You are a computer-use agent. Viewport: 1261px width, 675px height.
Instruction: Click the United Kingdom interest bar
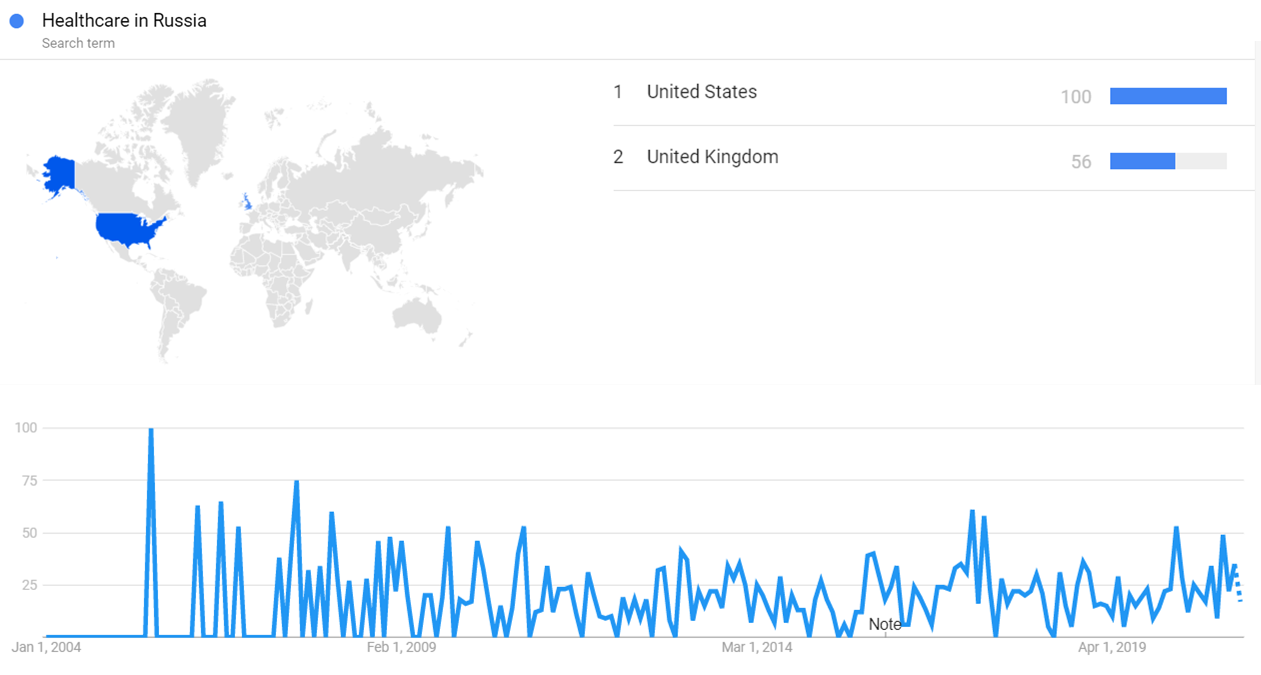[x=1142, y=161]
